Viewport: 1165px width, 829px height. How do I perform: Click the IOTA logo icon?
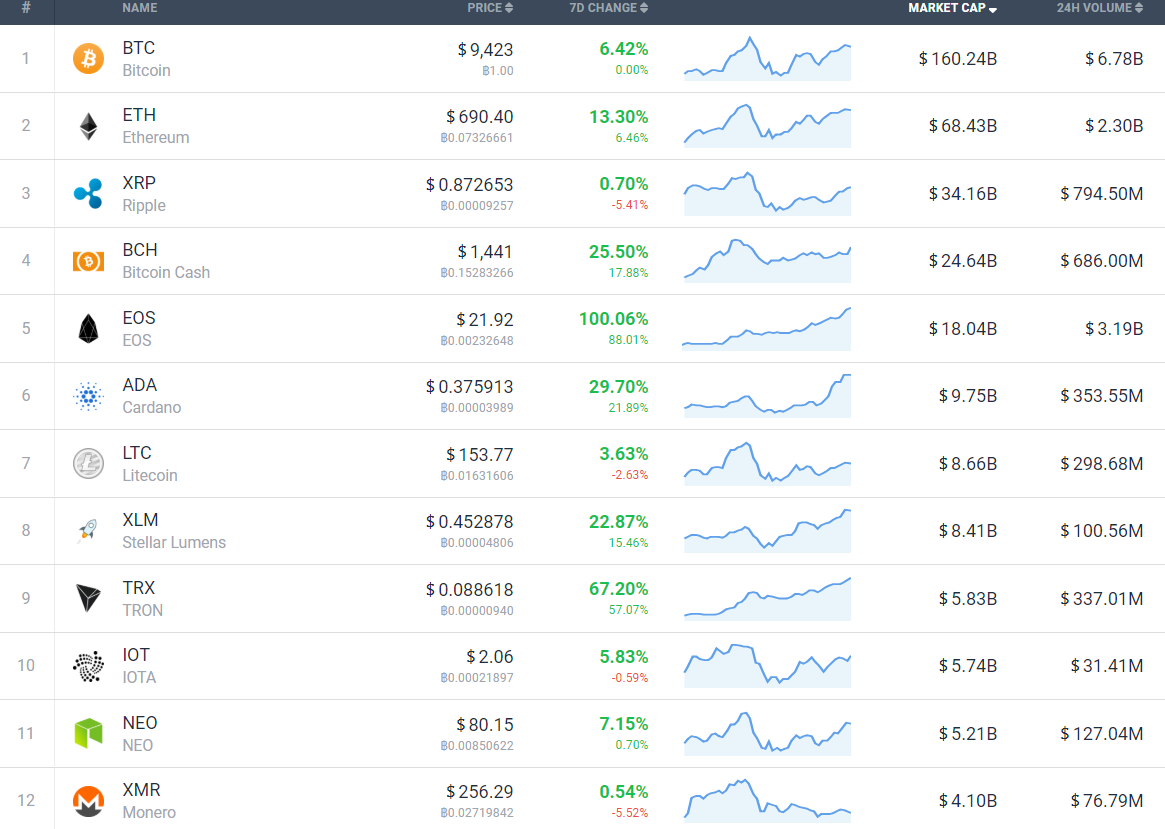[x=88, y=666]
